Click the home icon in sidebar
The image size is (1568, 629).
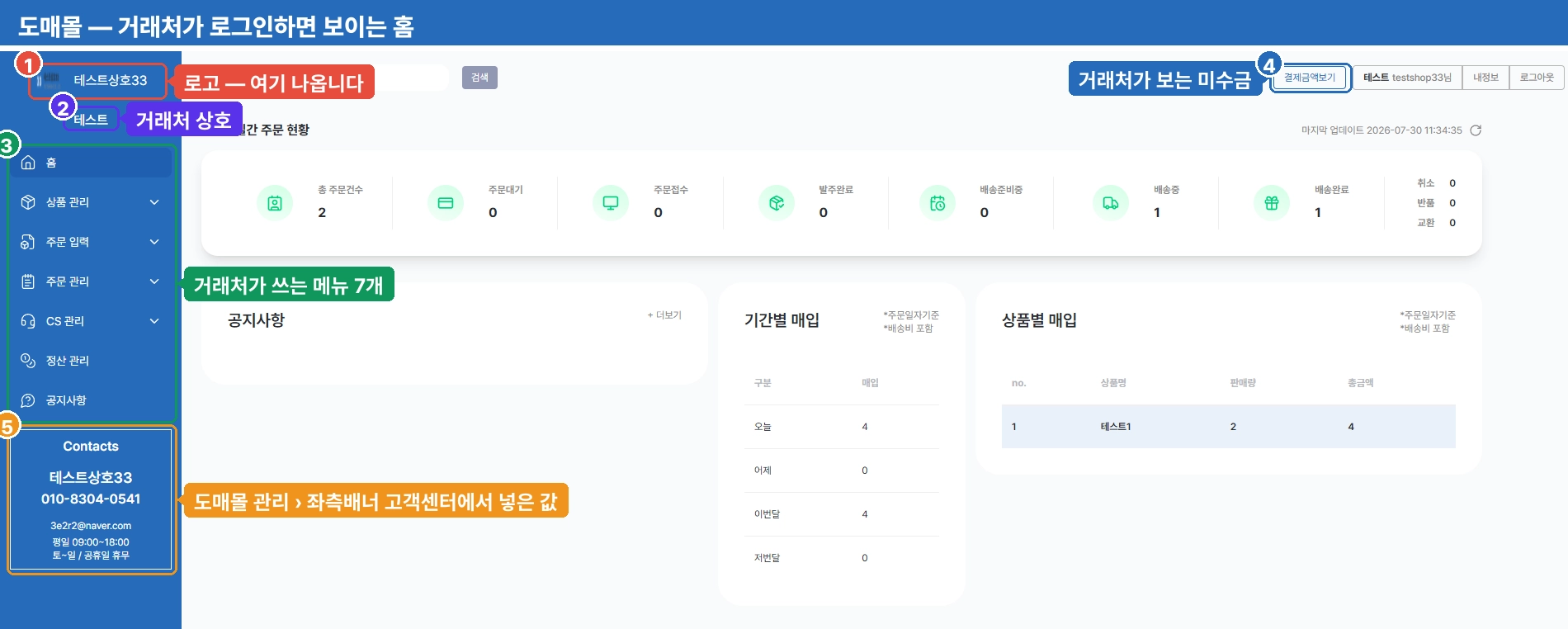(x=28, y=163)
